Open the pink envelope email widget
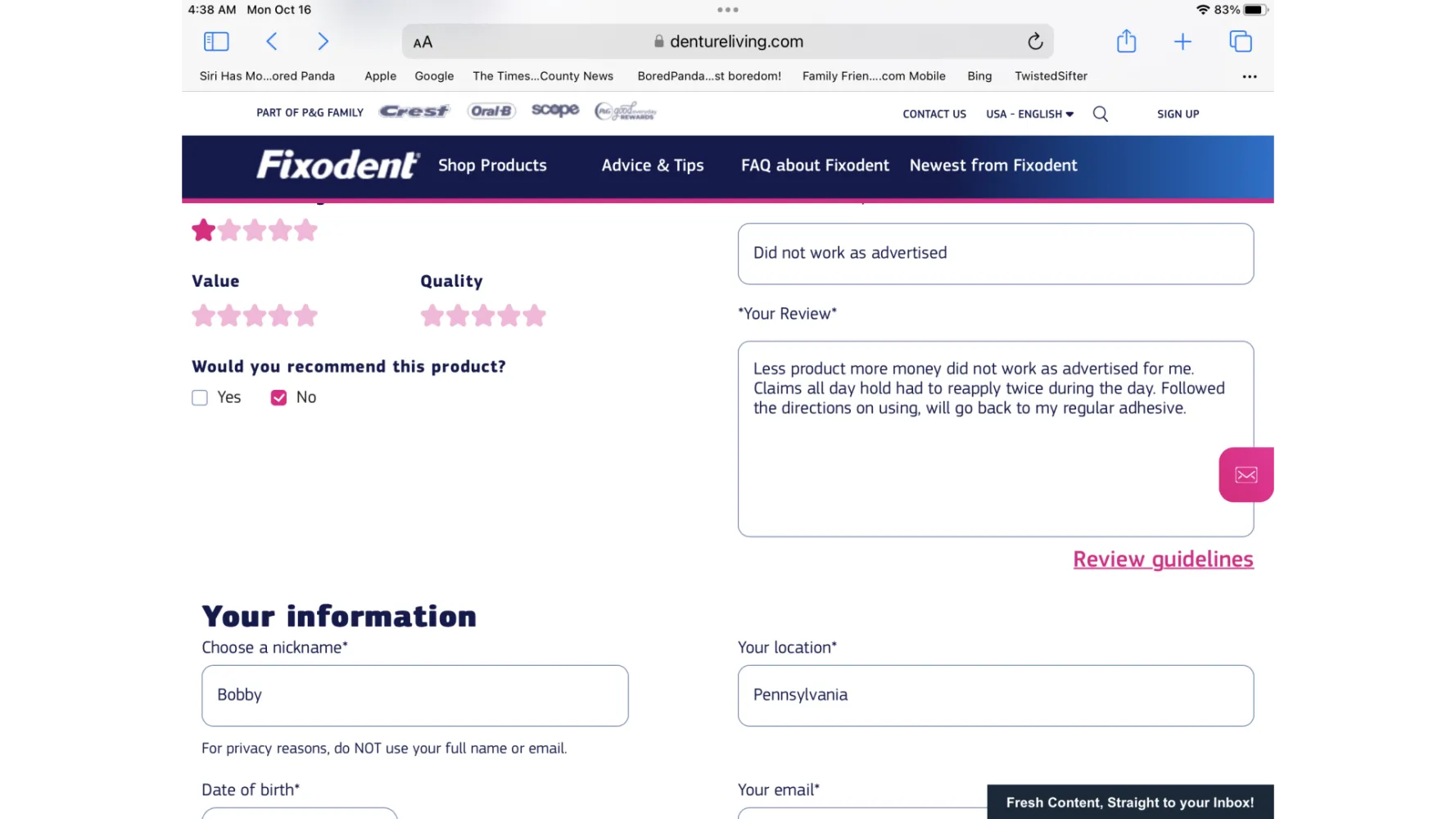 tap(1246, 475)
